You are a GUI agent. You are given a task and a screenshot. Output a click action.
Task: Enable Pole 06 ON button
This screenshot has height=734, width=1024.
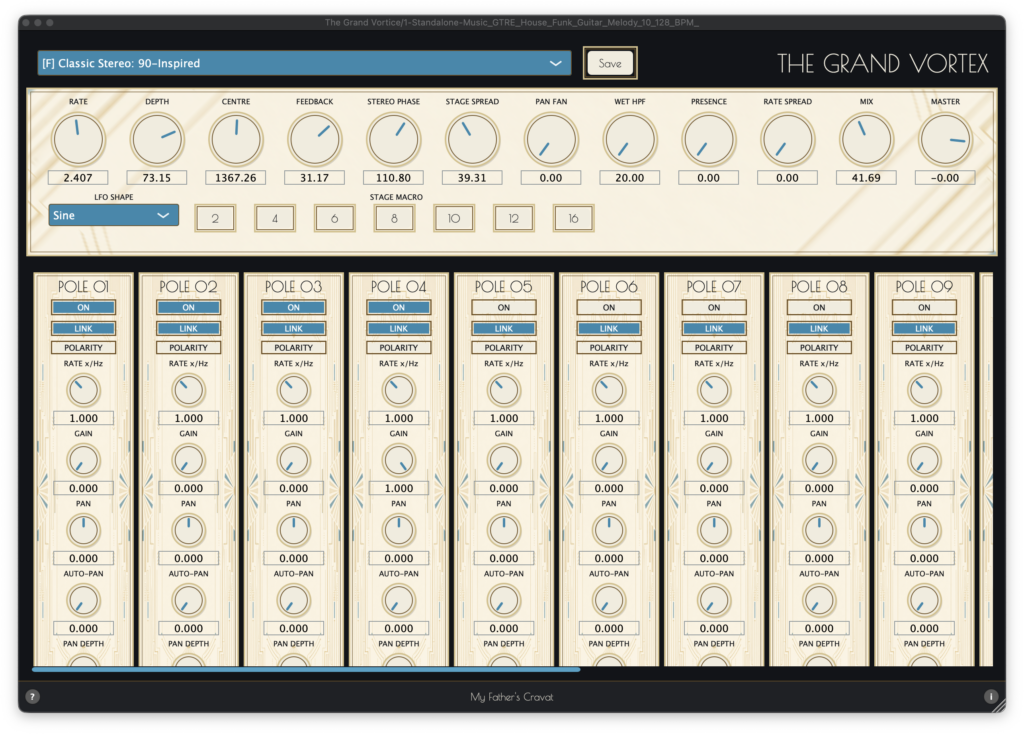coord(609,307)
